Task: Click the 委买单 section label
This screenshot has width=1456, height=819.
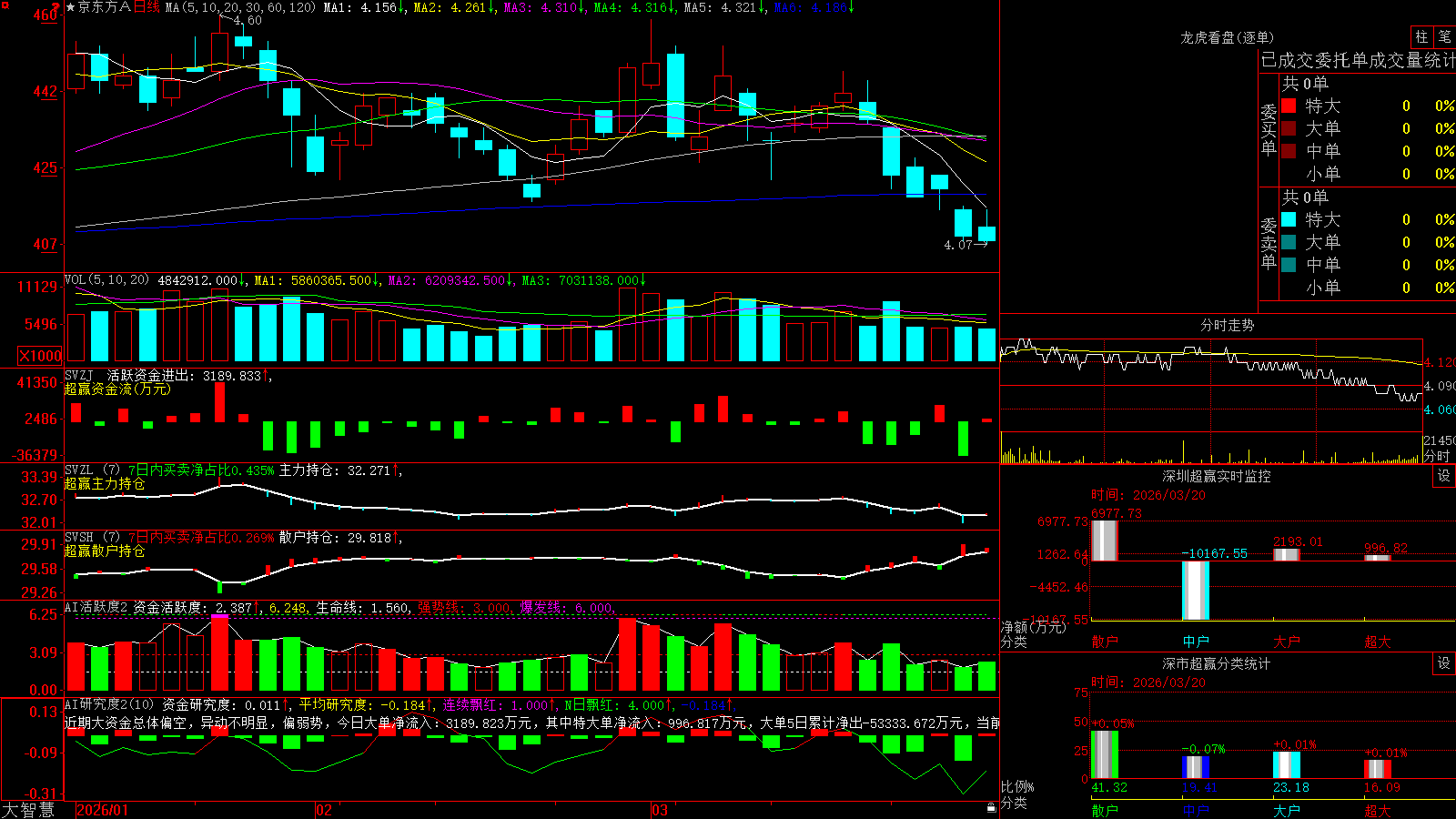Action: [1269, 129]
